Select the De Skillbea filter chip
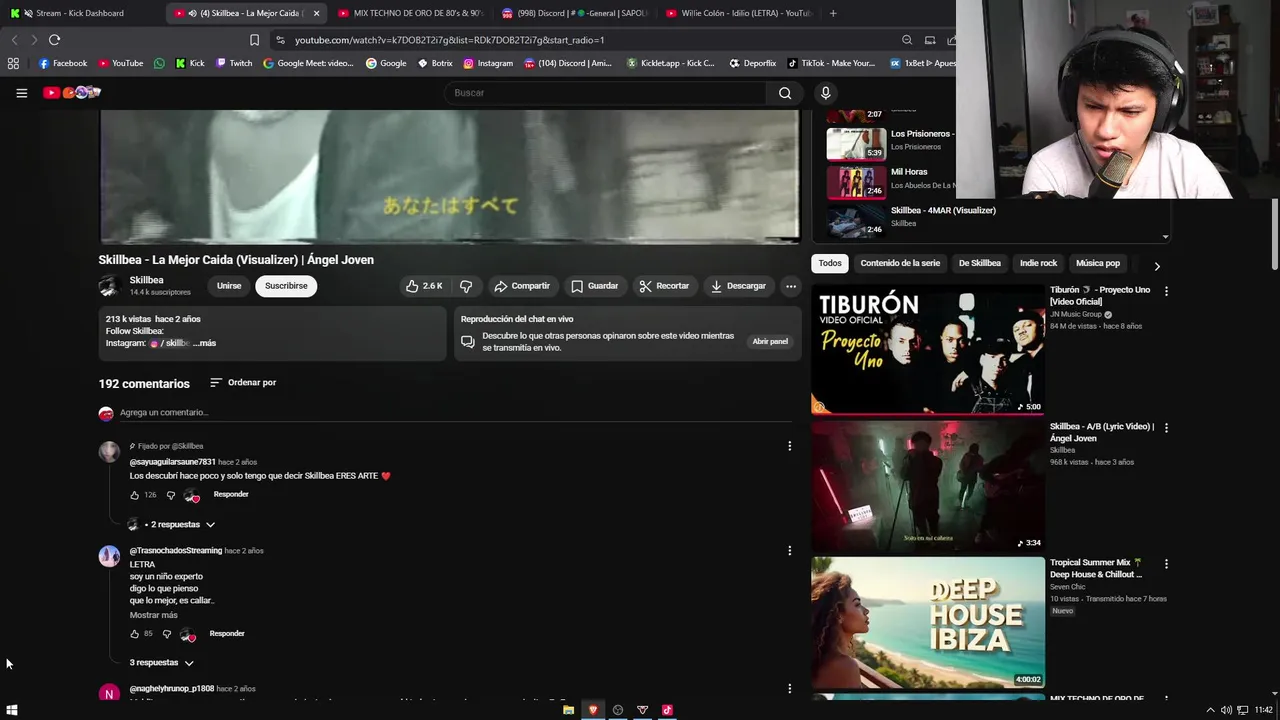 [x=980, y=263]
